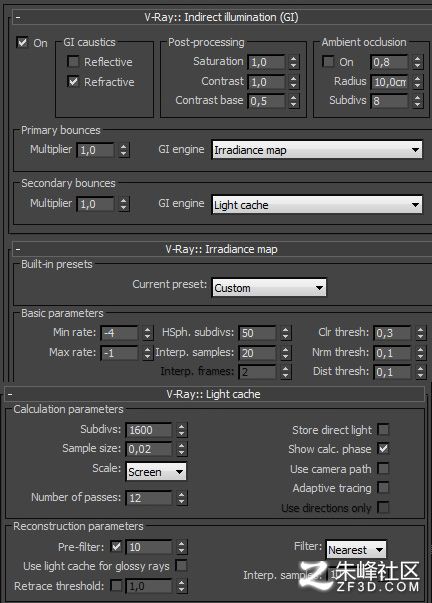This screenshot has width=432, height=603.
Task: Uncheck Show calc. phase
Action: pyautogui.click(x=383, y=448)
